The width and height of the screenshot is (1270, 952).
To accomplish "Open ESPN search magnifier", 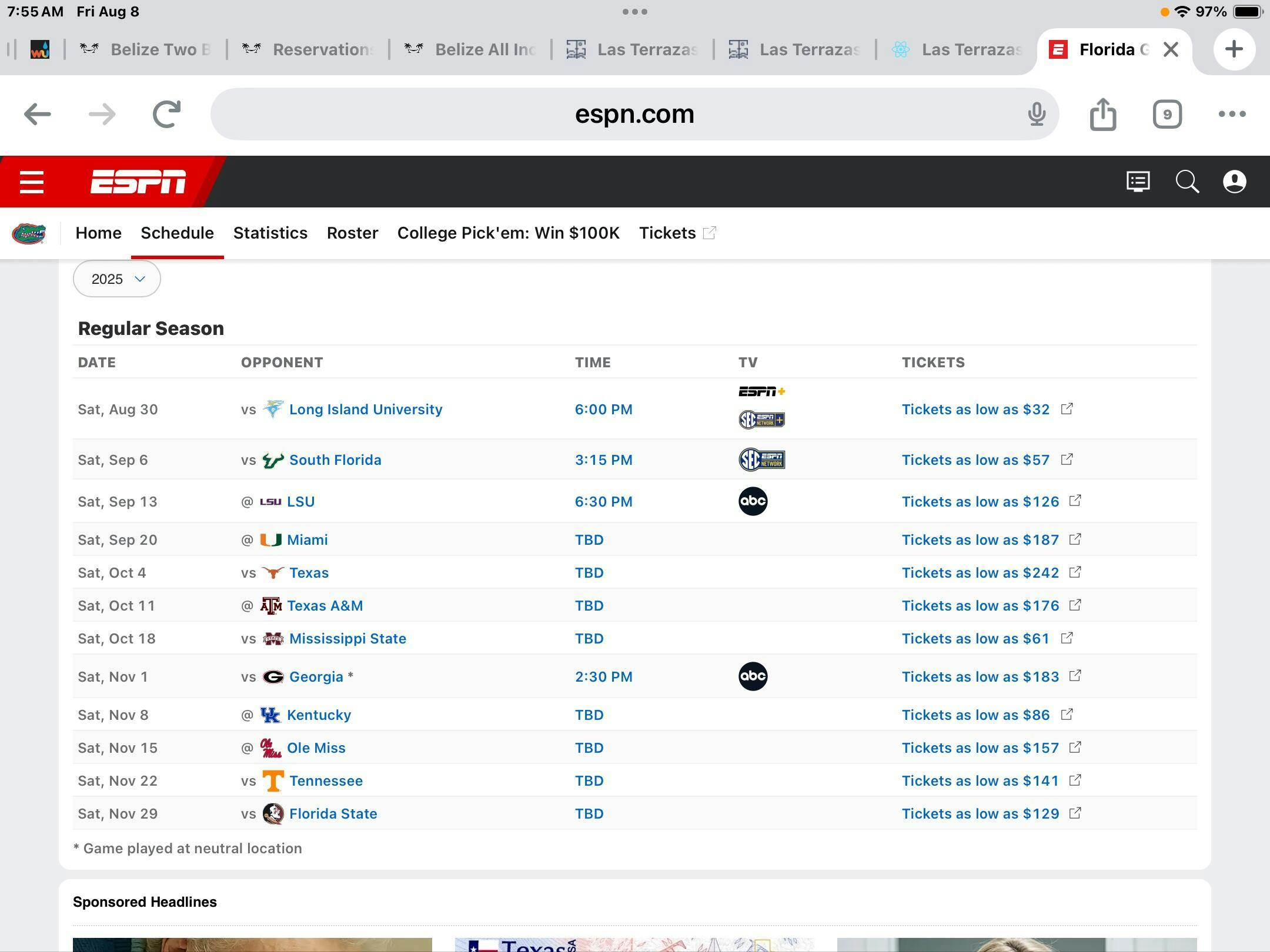I will tap(1187, 182).
